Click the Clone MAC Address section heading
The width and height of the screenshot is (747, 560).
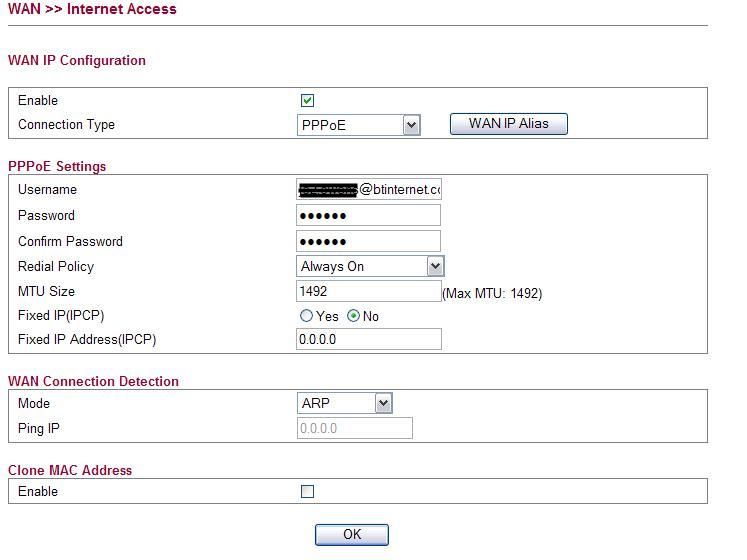click(x=70, y=470)
